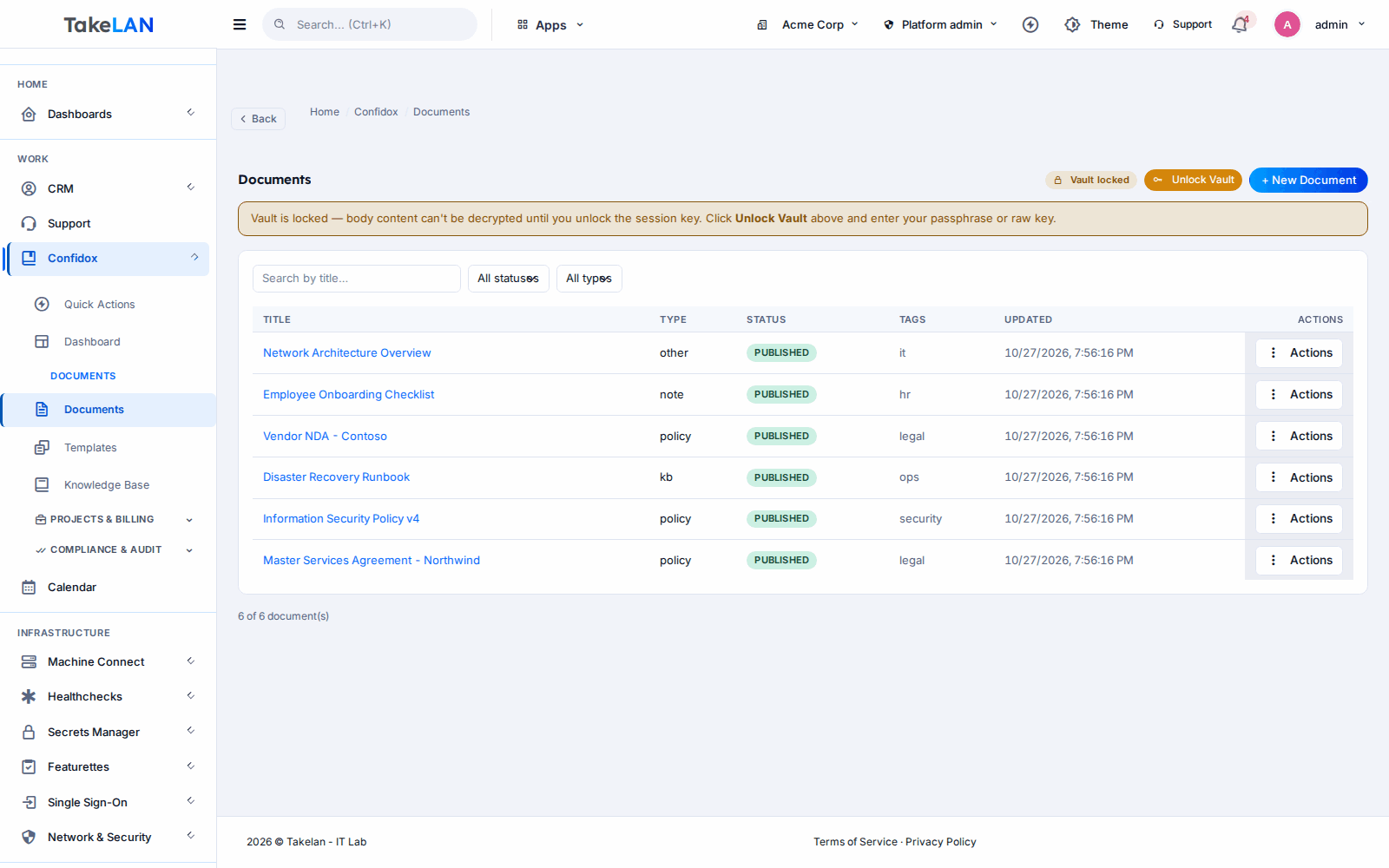Open Actions for Master Services Agreement - Northwind
Image resolution: width=1389 pixels, height=868 pixels.
coord(1299,560)
